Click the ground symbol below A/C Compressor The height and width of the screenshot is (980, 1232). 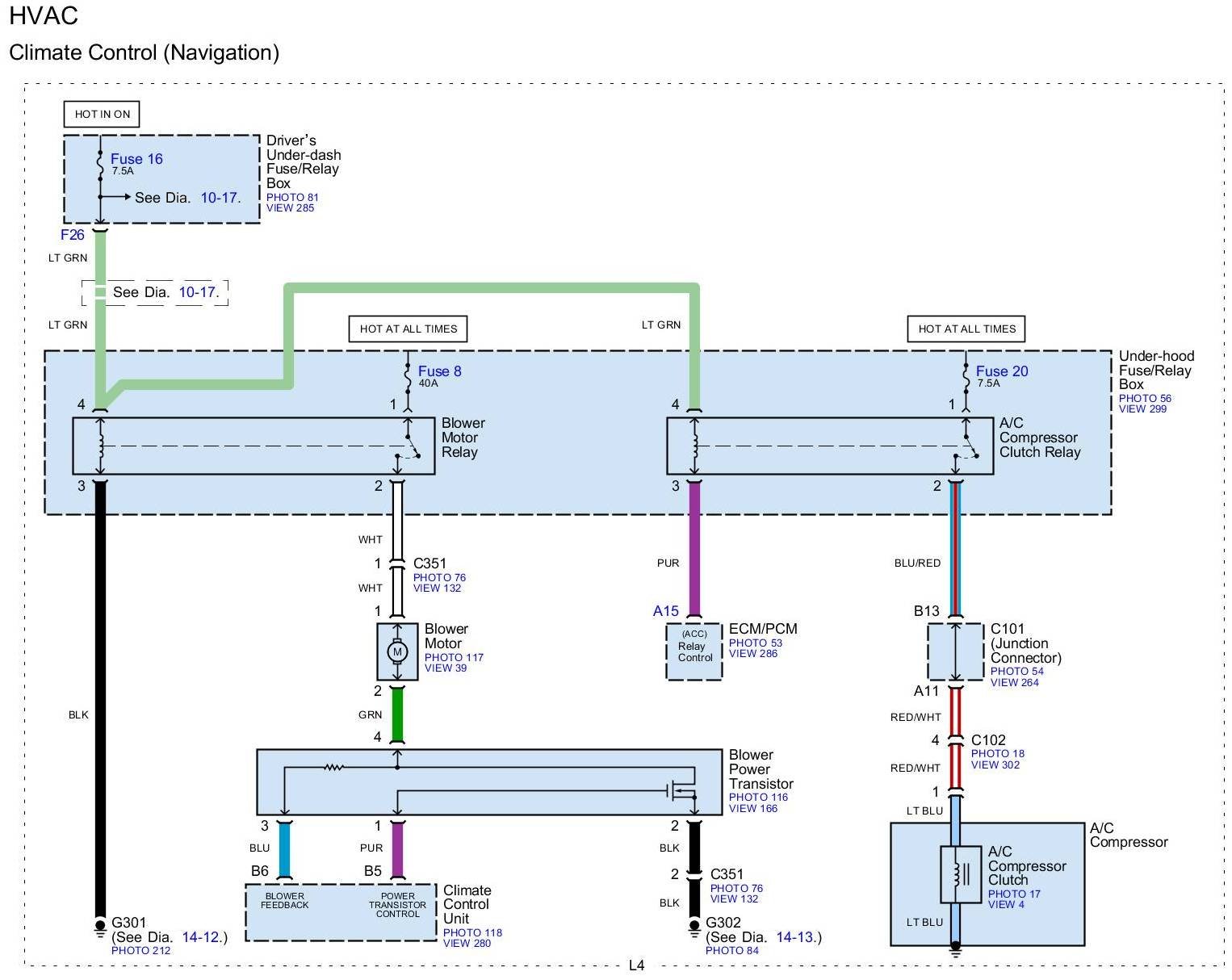click(955, 951)
